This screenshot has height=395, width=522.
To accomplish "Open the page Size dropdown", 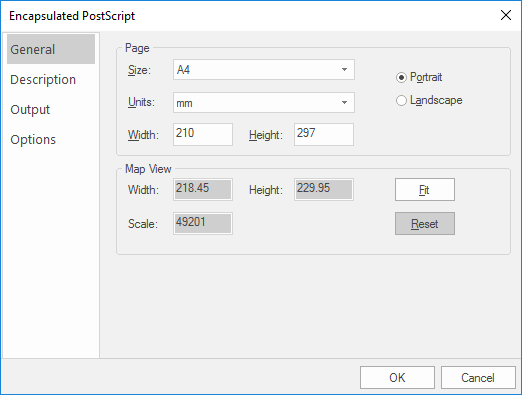I will tap(264, 70).
